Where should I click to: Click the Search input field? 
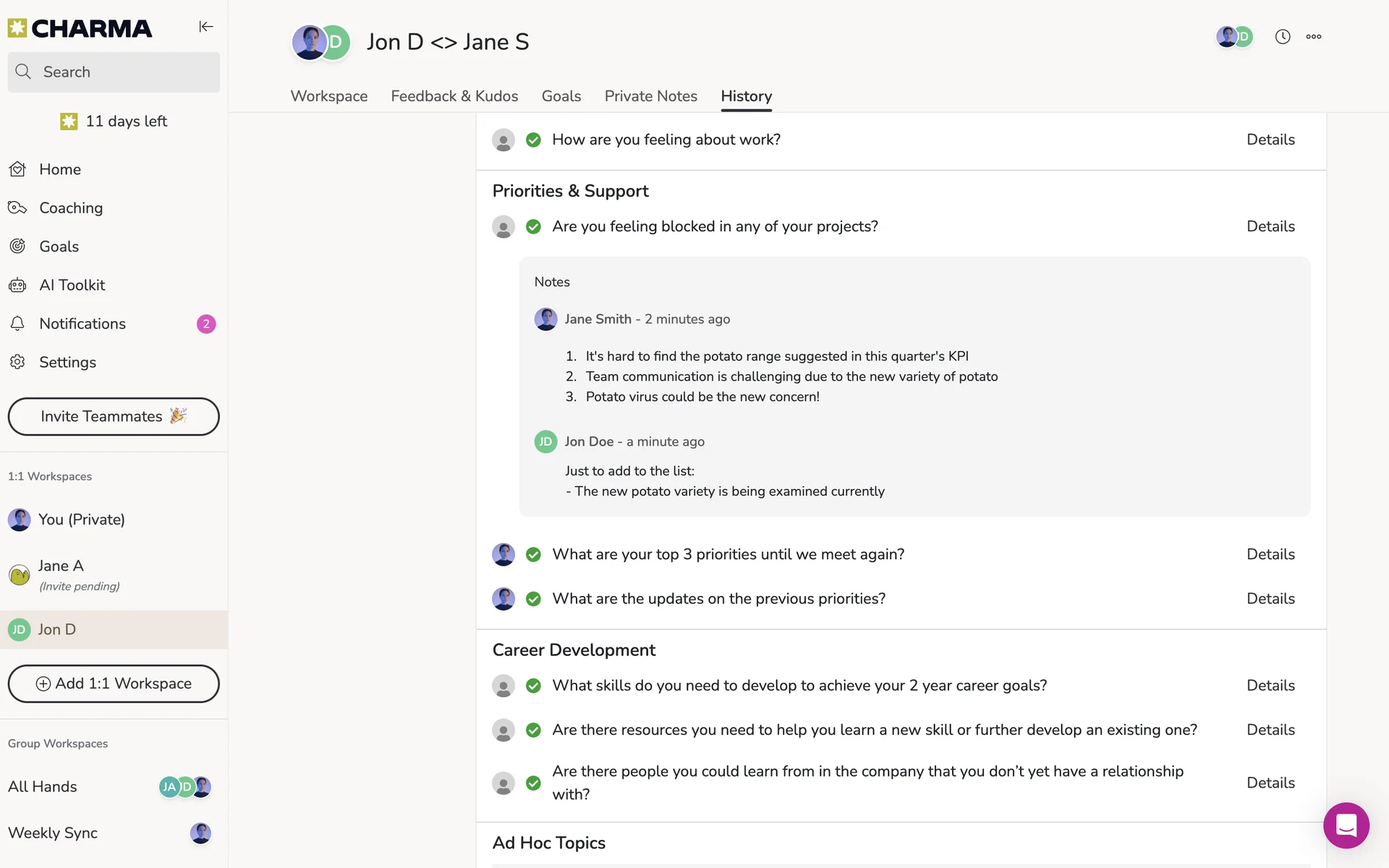(x=114, y=72)
